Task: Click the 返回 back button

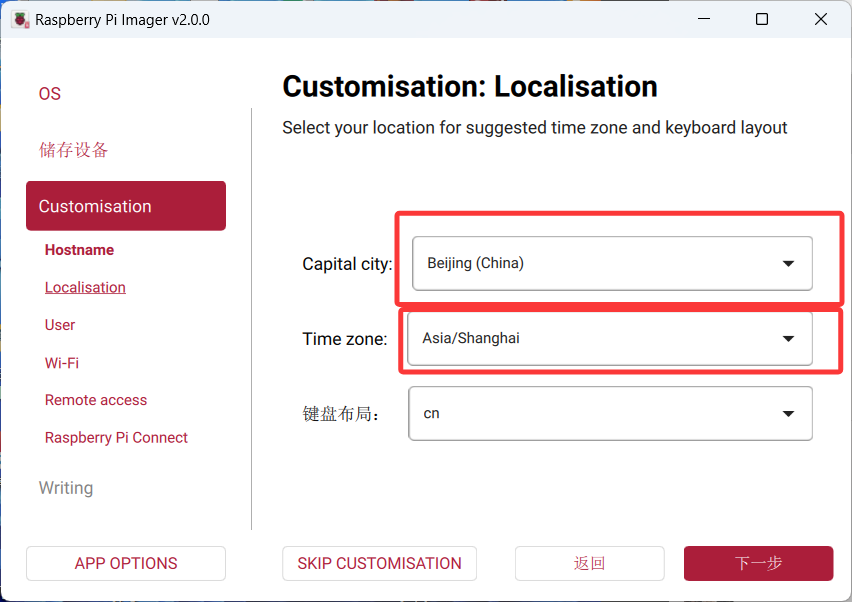Action: coord(590,563)
